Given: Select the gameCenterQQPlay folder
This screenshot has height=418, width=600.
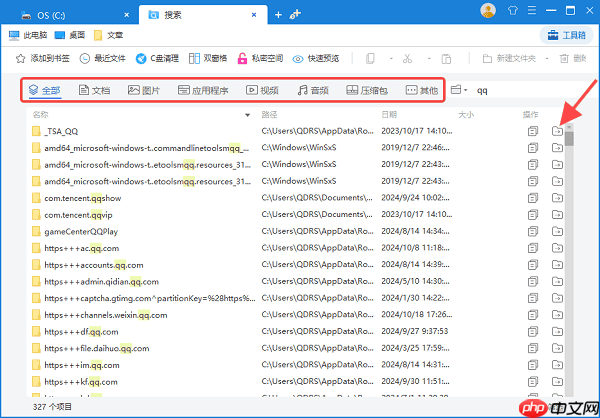Looking at the screenshot, I should point(75,232).
